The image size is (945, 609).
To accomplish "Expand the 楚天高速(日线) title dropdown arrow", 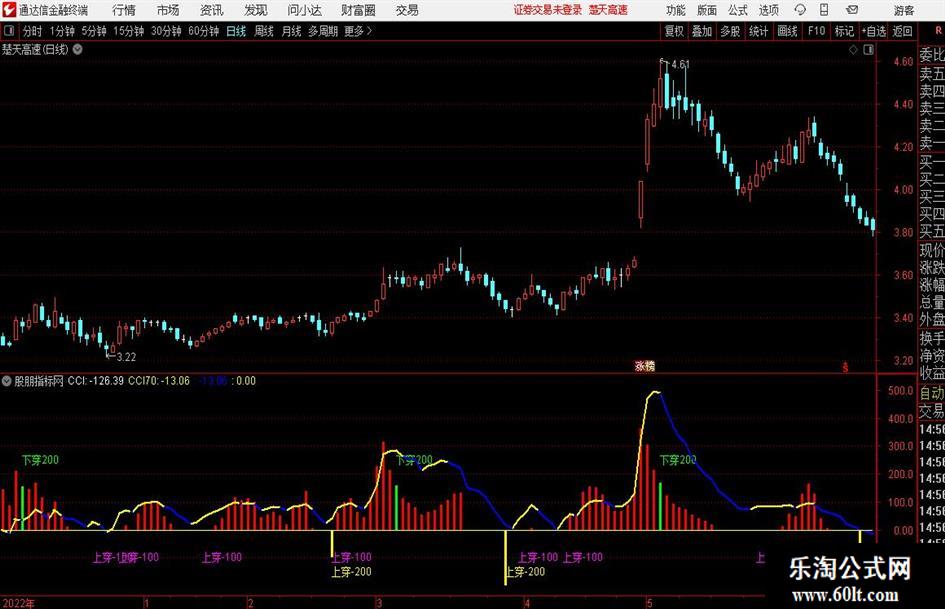I will point(78,49).
